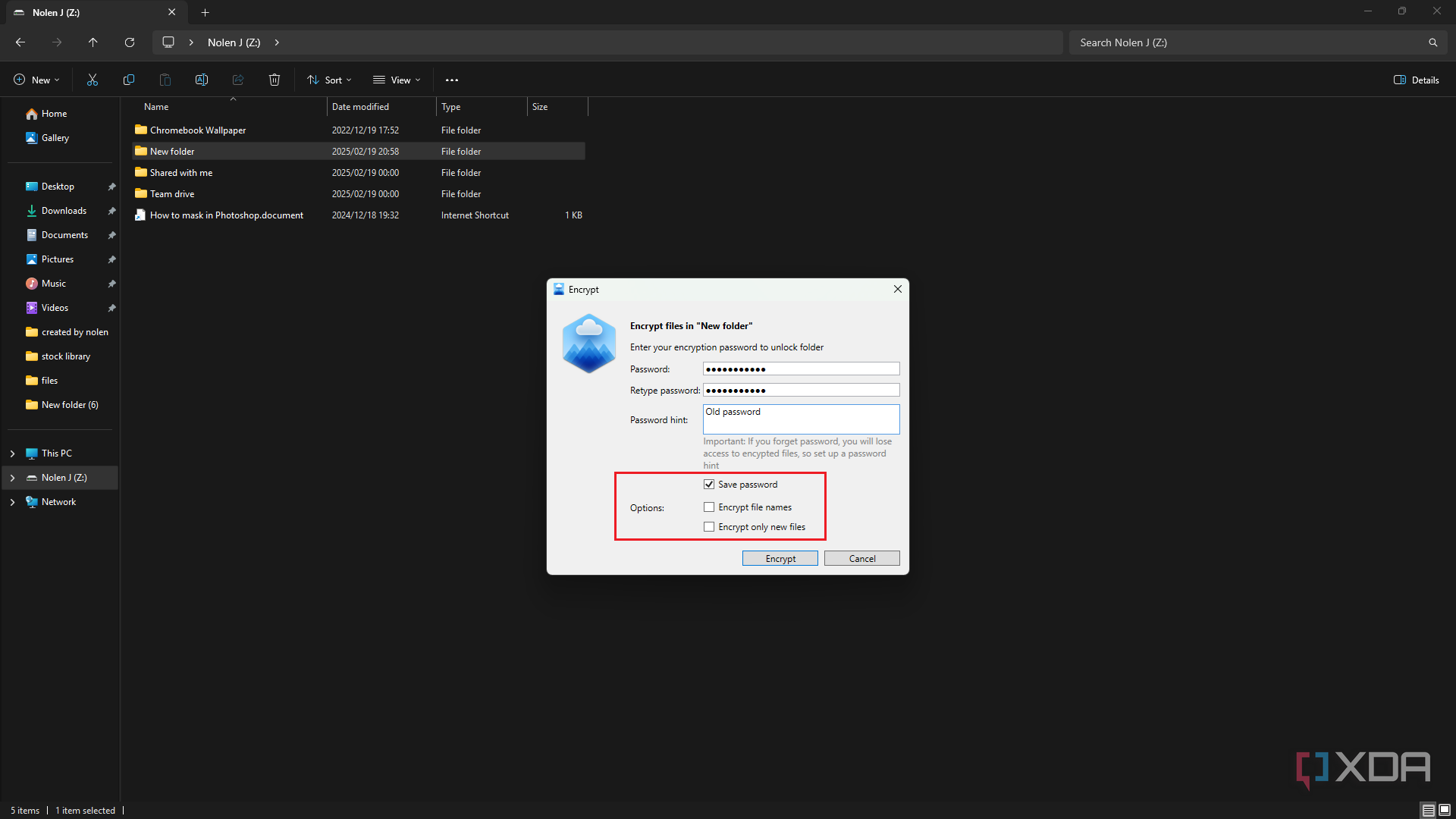Click the PC monitor icon in address bar
Screen dimensions: 1456x819
click(x=168, y=42)
